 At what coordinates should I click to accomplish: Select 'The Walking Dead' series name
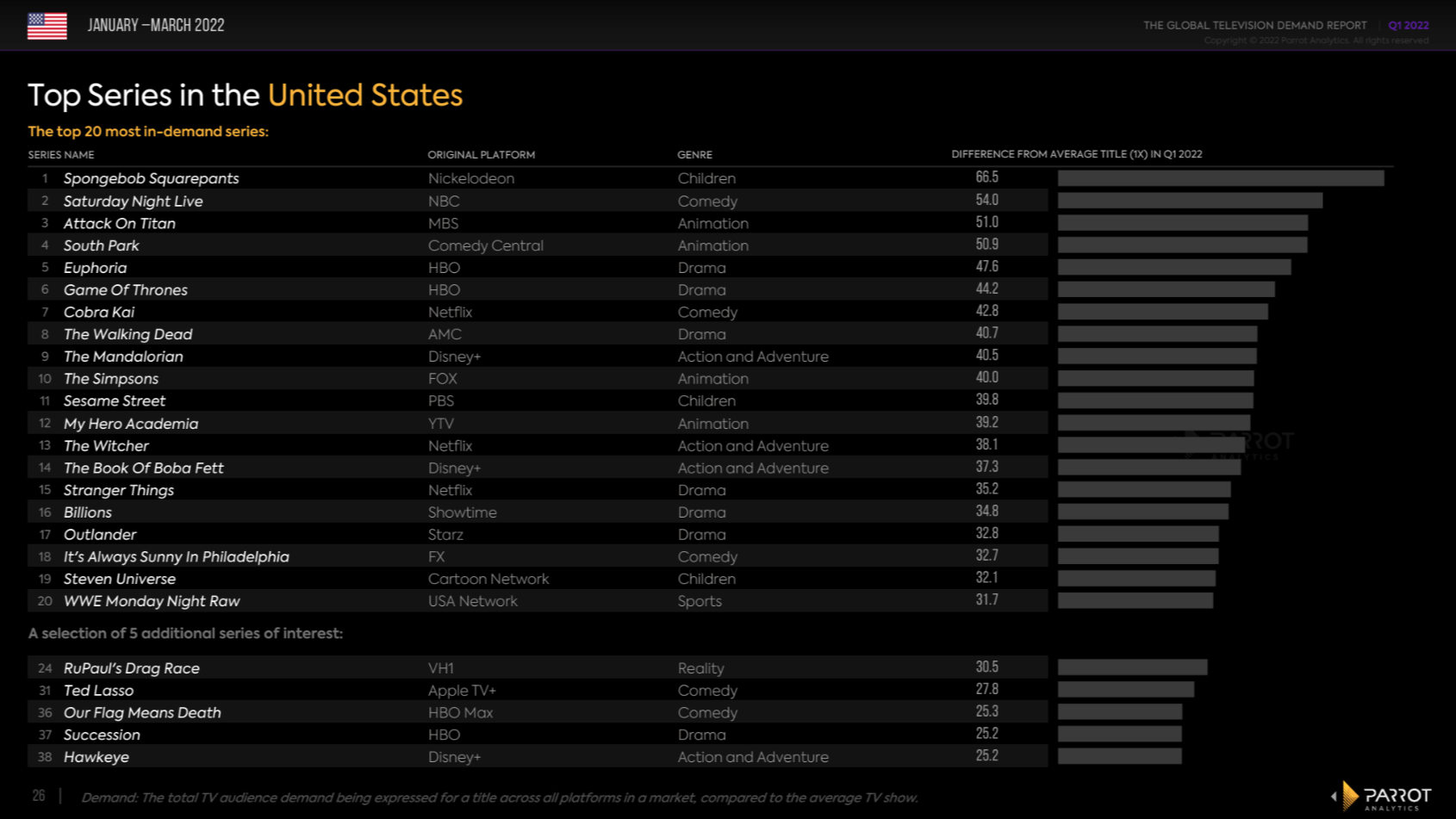[128, 334]
